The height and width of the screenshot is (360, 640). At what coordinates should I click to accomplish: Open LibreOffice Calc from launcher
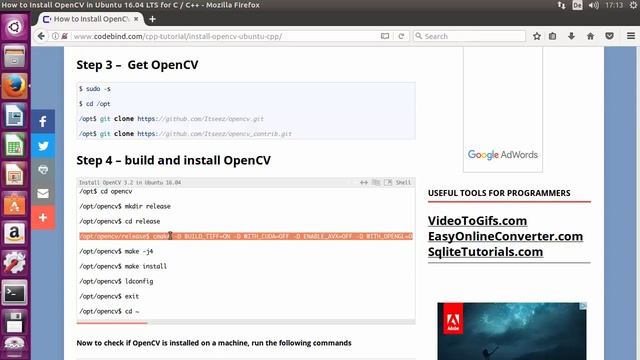(x=14, y=145)
